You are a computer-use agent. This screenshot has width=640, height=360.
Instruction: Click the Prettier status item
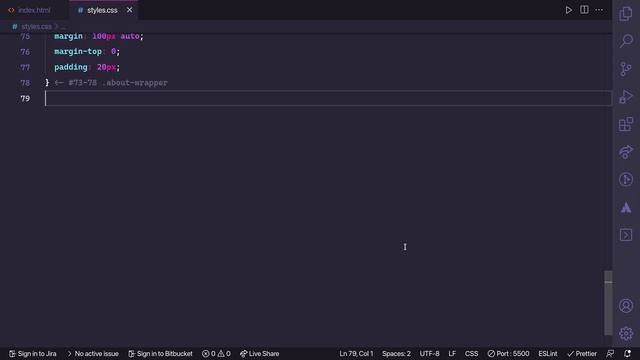[582, 353]
